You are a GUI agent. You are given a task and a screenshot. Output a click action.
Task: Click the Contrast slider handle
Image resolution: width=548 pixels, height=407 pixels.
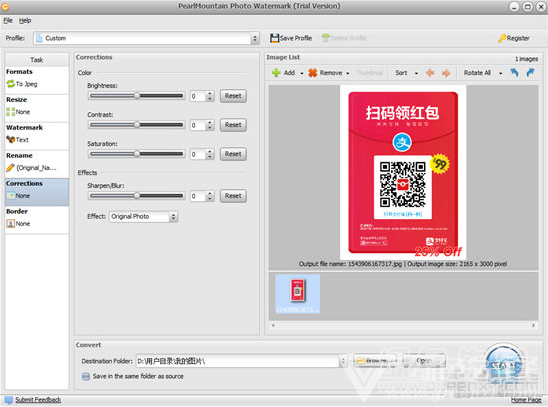[x=137, y=125]
